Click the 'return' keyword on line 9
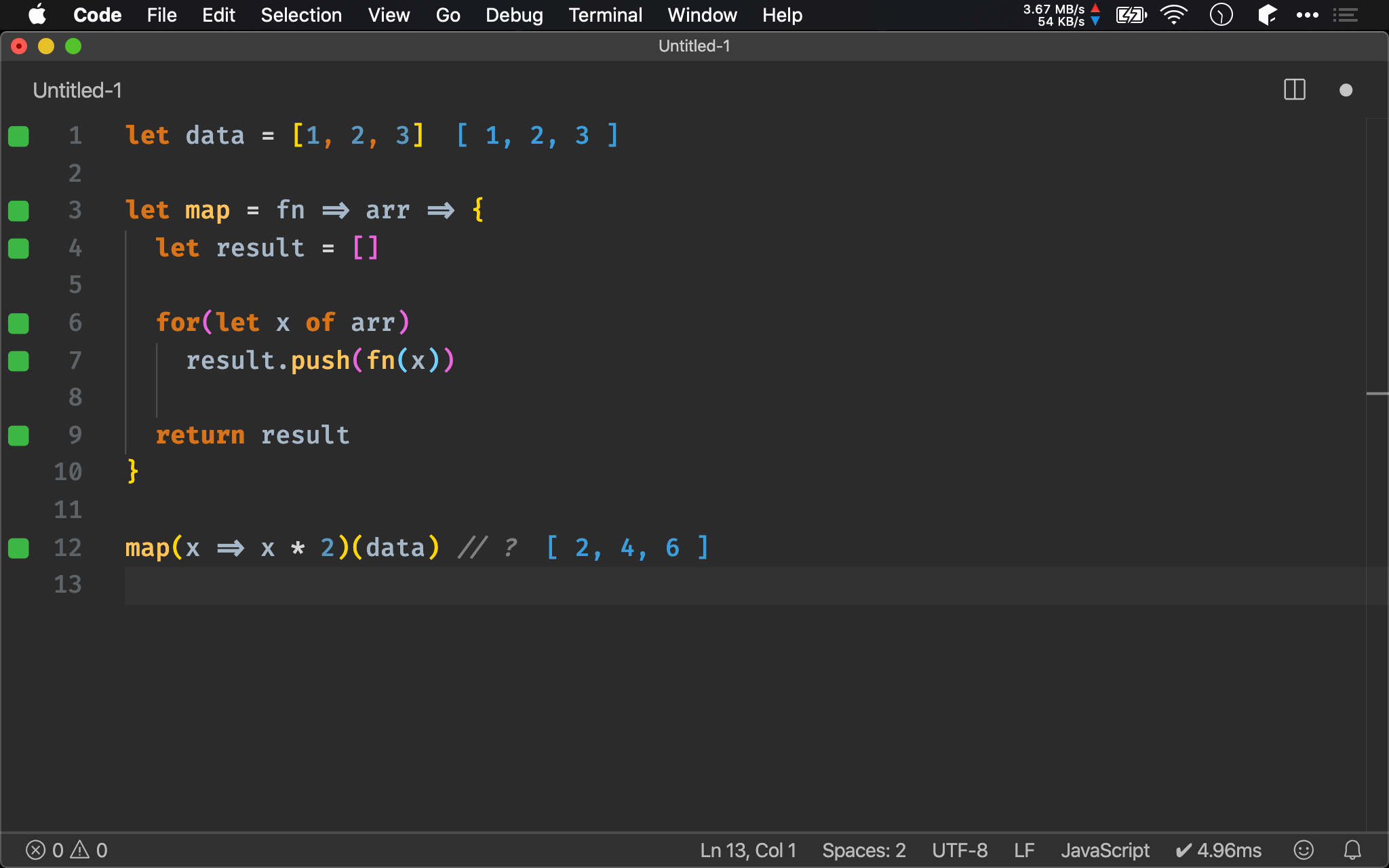1389x868 pixels. (200, 435)
